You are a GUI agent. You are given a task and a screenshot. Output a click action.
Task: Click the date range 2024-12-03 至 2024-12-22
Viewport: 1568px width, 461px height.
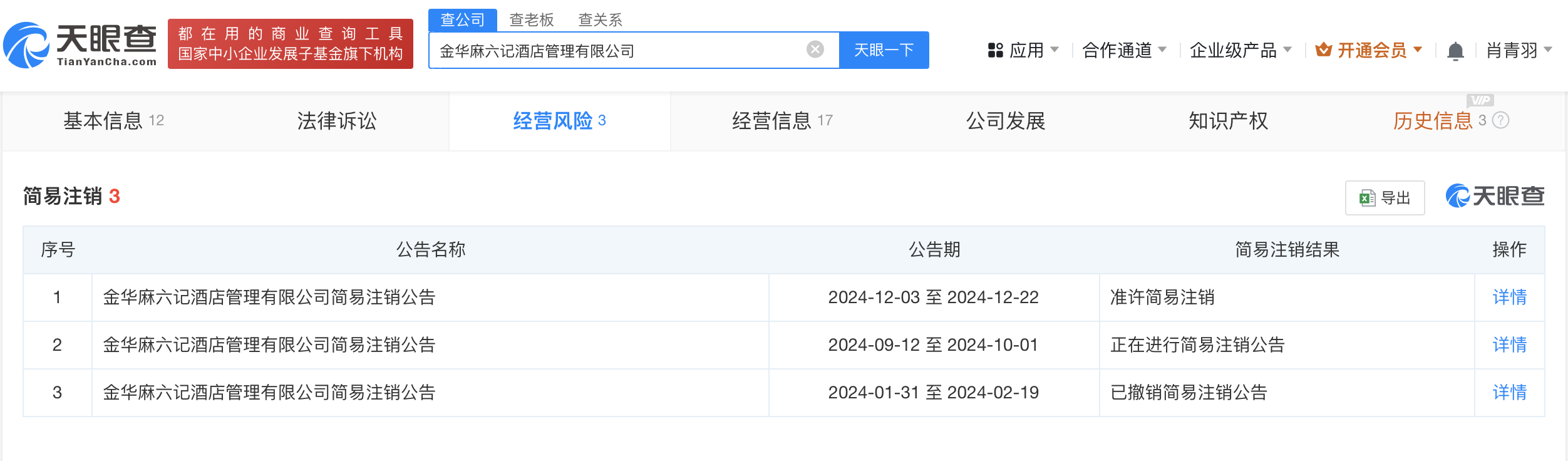coord(933,297)
